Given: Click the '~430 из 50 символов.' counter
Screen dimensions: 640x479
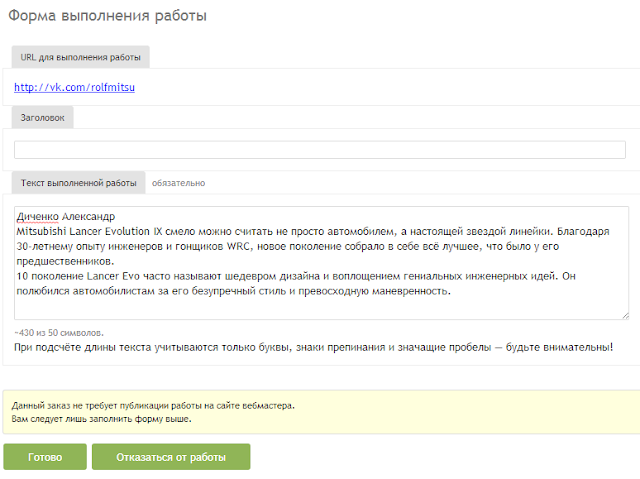Looking at the screenshot, I should pos(59,333).
